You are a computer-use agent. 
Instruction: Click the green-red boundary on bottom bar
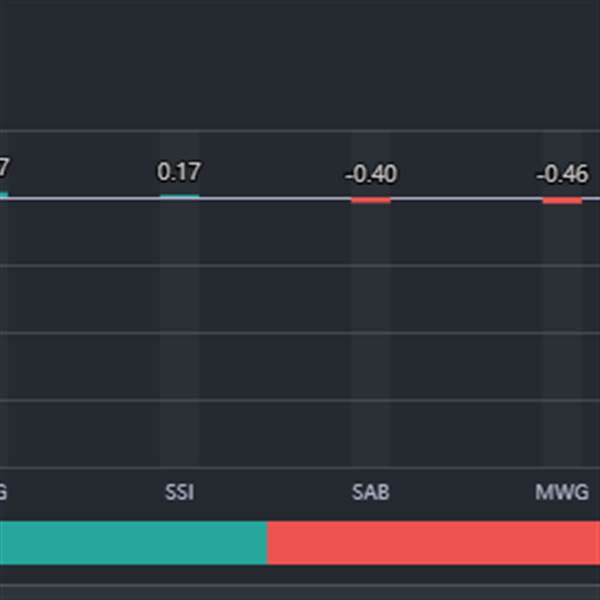(x=267, y=542)
